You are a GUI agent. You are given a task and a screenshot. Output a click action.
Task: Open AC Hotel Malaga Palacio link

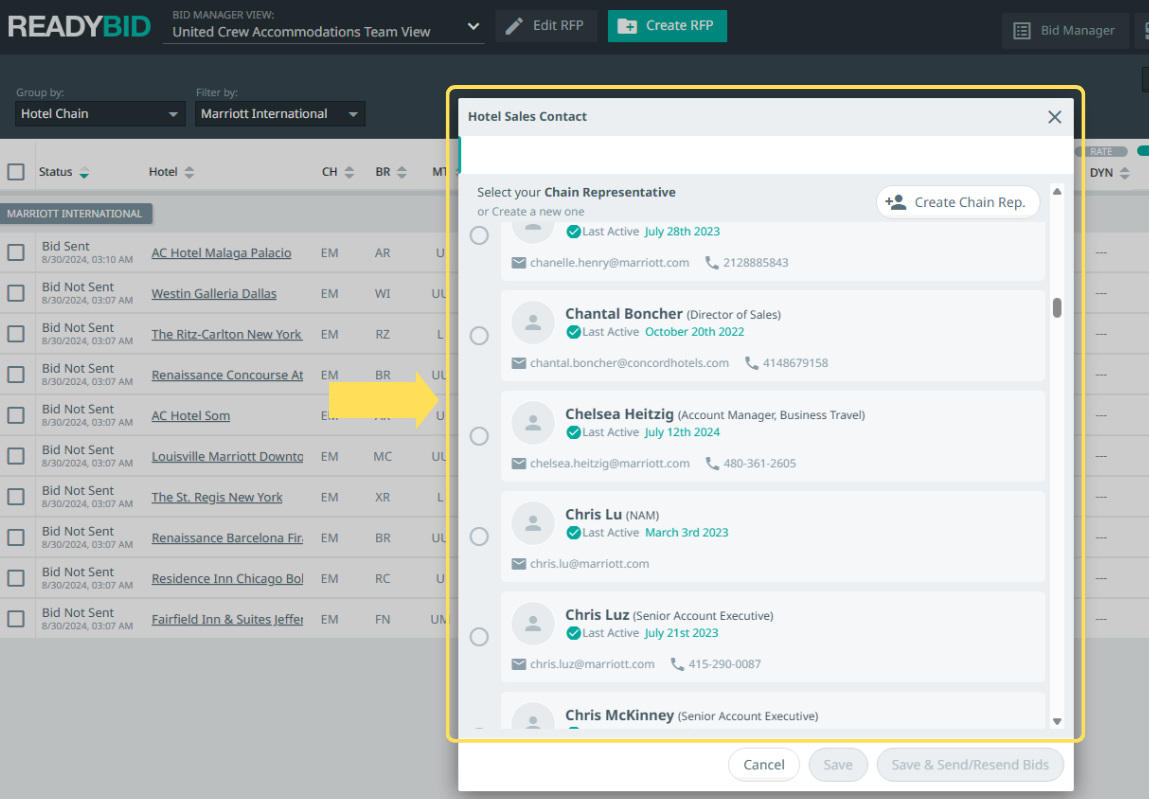221,253
